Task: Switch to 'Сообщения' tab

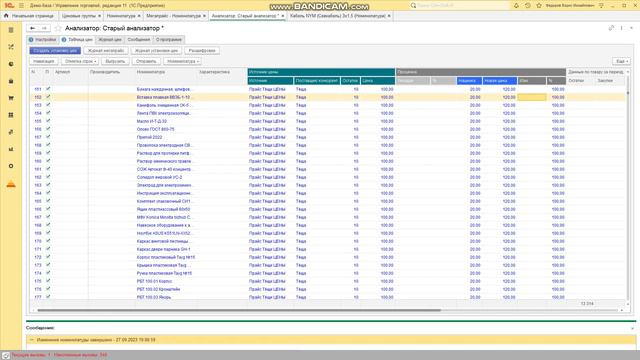Action: tap(139, 40)
